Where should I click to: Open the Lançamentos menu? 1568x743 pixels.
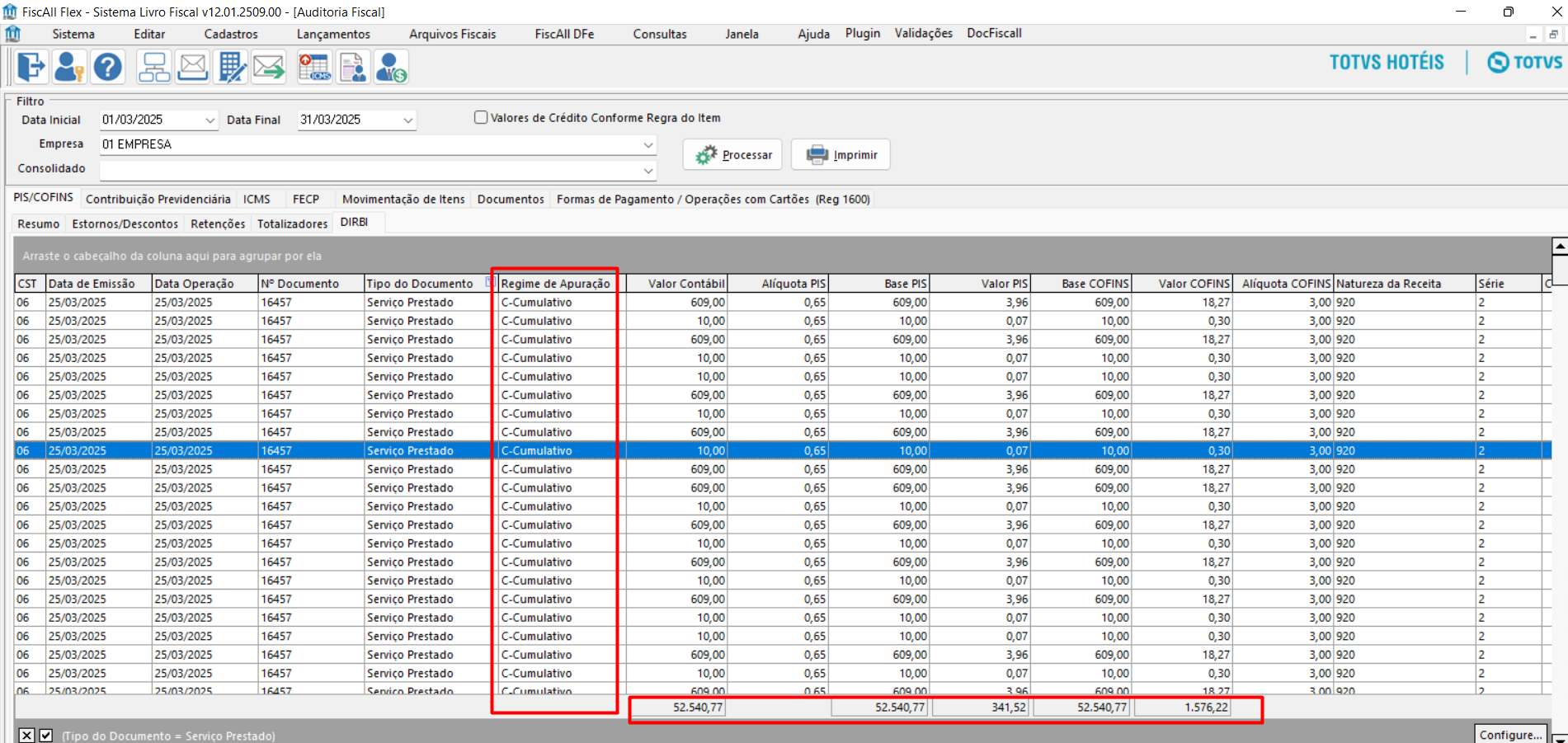tap(333, 34)
